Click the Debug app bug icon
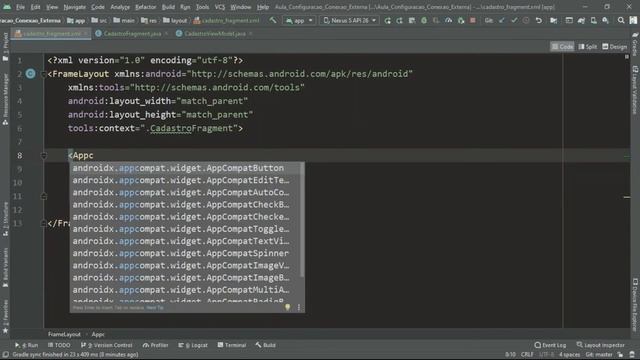 424,20
